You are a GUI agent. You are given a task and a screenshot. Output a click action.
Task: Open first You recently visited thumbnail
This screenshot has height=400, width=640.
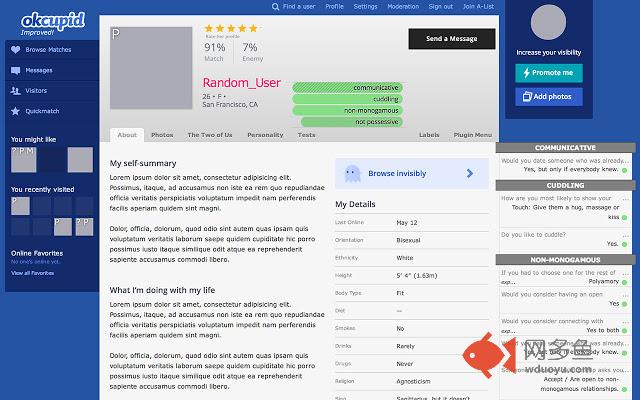20,206
